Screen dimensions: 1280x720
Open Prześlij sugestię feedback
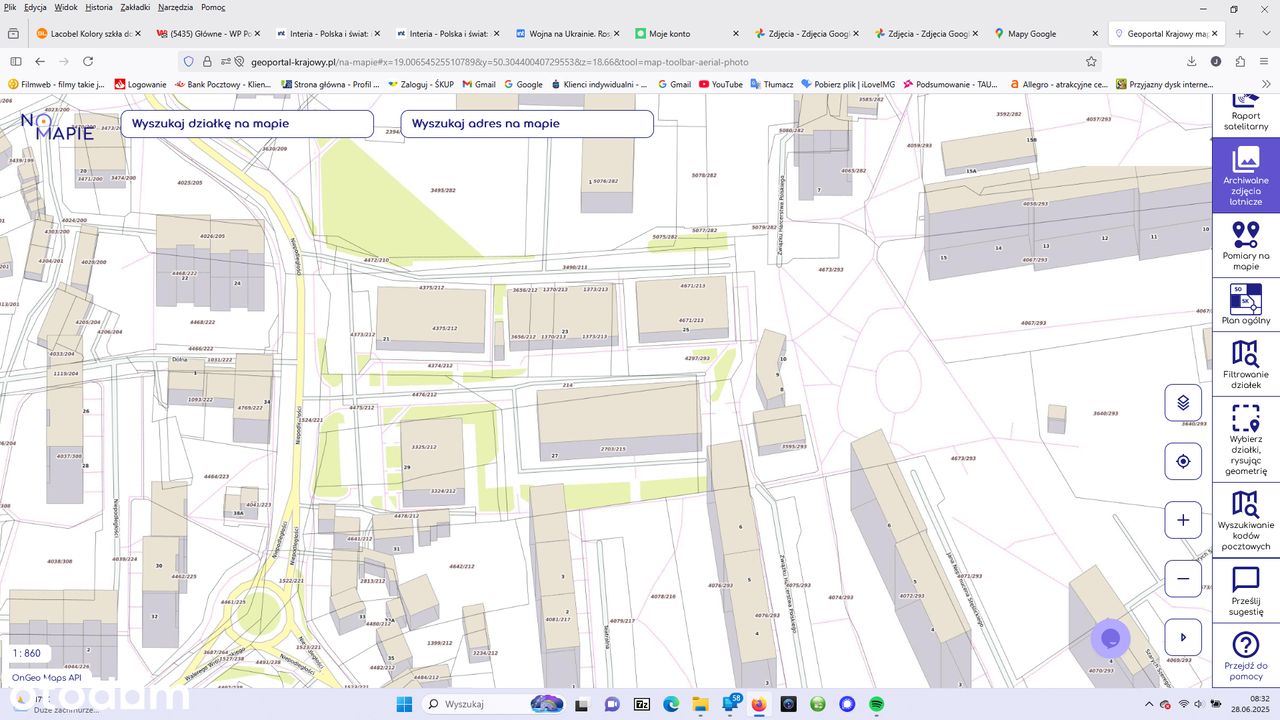(1246, 590)
